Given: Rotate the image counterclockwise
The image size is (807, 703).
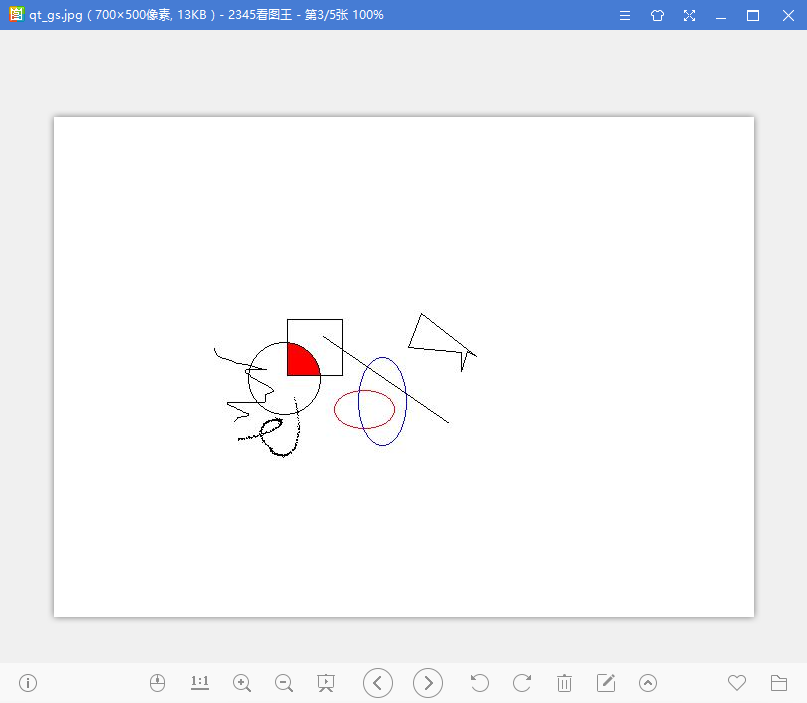Looking at the screenshot, I should [480, 683].
